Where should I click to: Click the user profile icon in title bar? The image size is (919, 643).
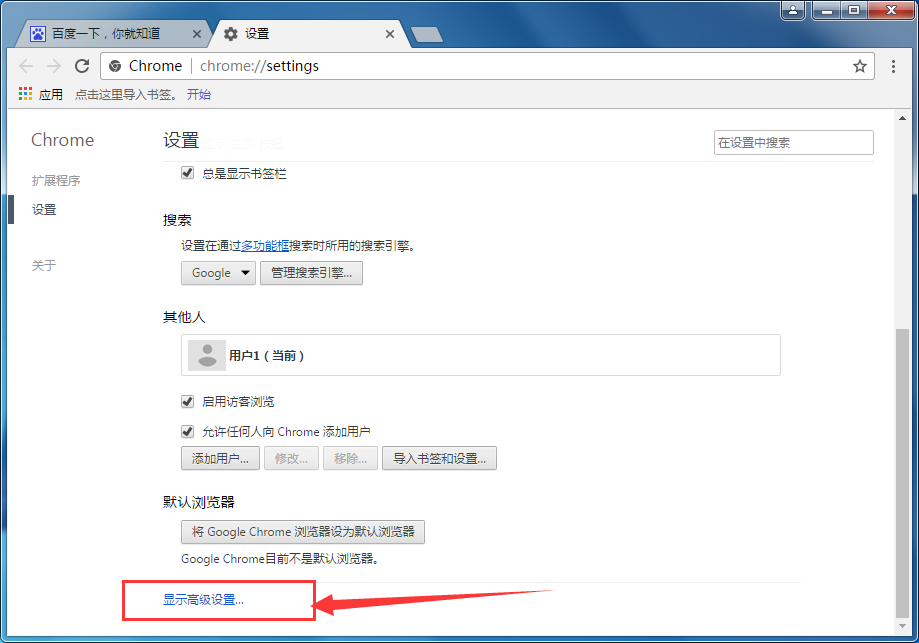click(793, 10)
